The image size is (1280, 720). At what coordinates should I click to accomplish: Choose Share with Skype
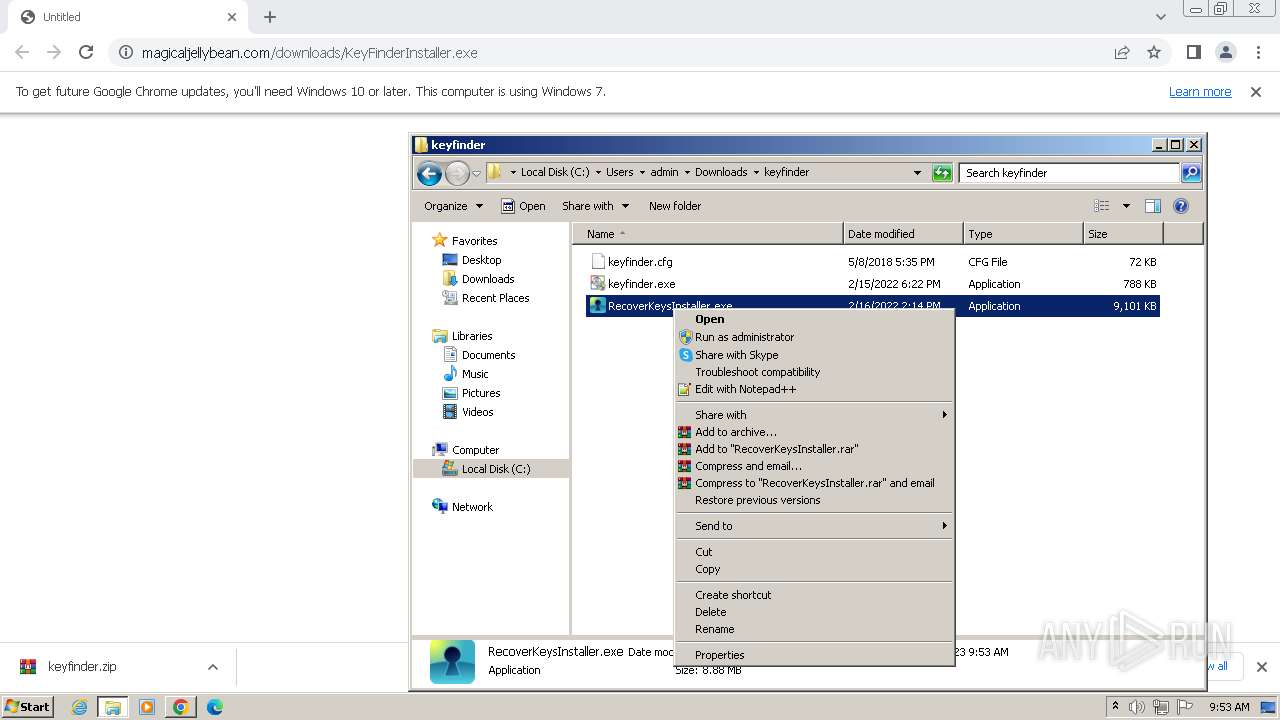coord(814,355)
